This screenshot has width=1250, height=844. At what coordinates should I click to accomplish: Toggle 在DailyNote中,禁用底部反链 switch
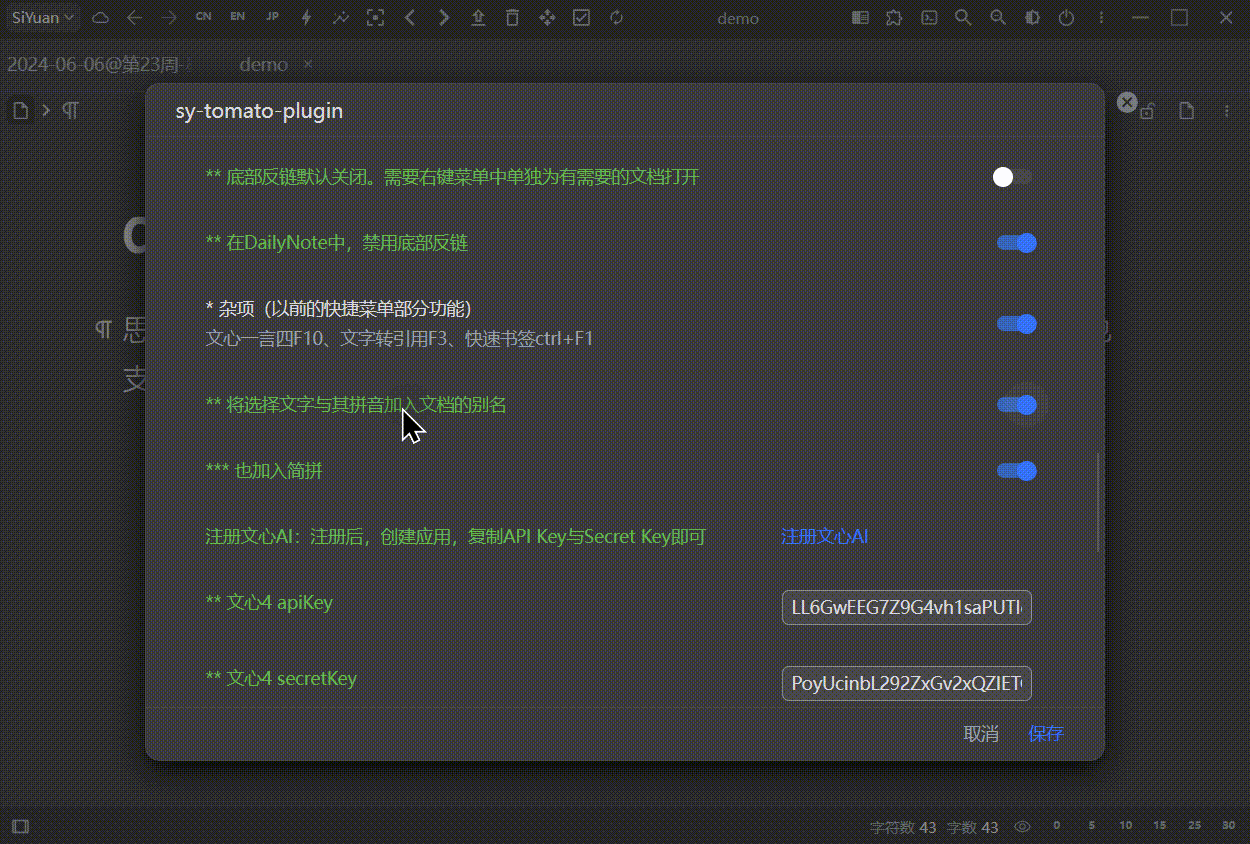point(1016,243)
